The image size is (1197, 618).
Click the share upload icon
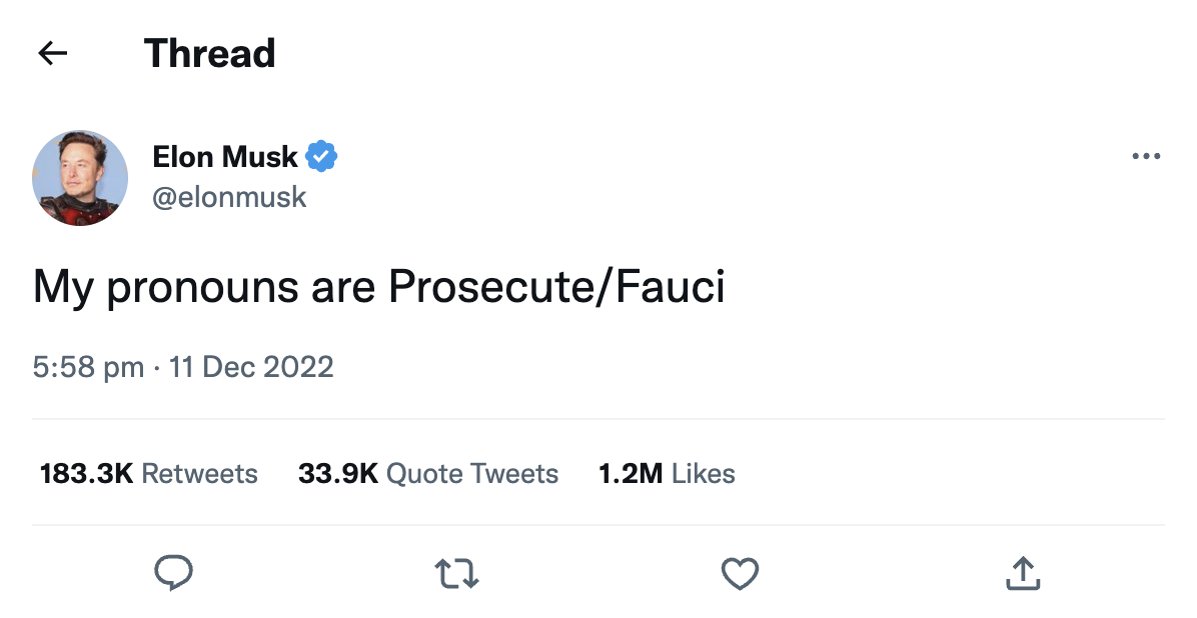(x=1022, y=573)
